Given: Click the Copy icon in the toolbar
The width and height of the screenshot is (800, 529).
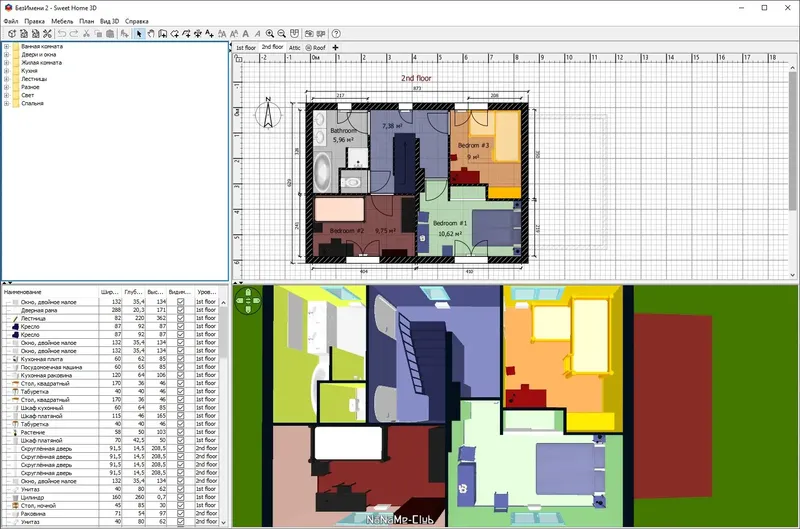Looking at the screenshot, I should (x=98, y=34).
